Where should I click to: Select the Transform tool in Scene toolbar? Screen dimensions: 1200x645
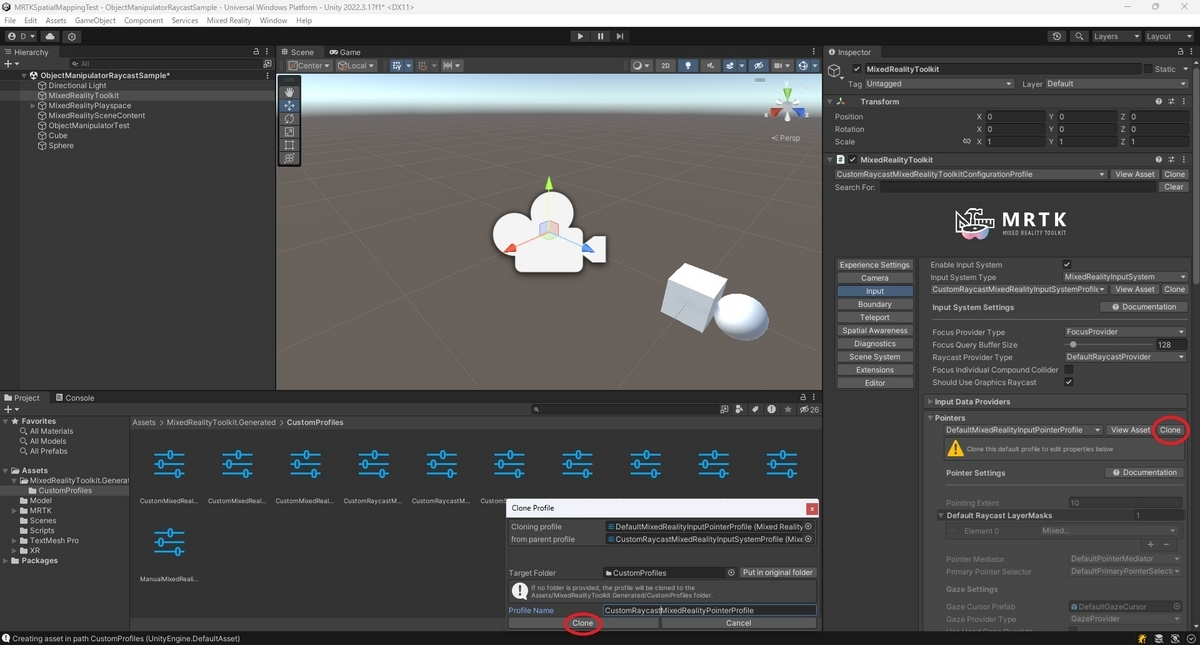coord(289,158)
